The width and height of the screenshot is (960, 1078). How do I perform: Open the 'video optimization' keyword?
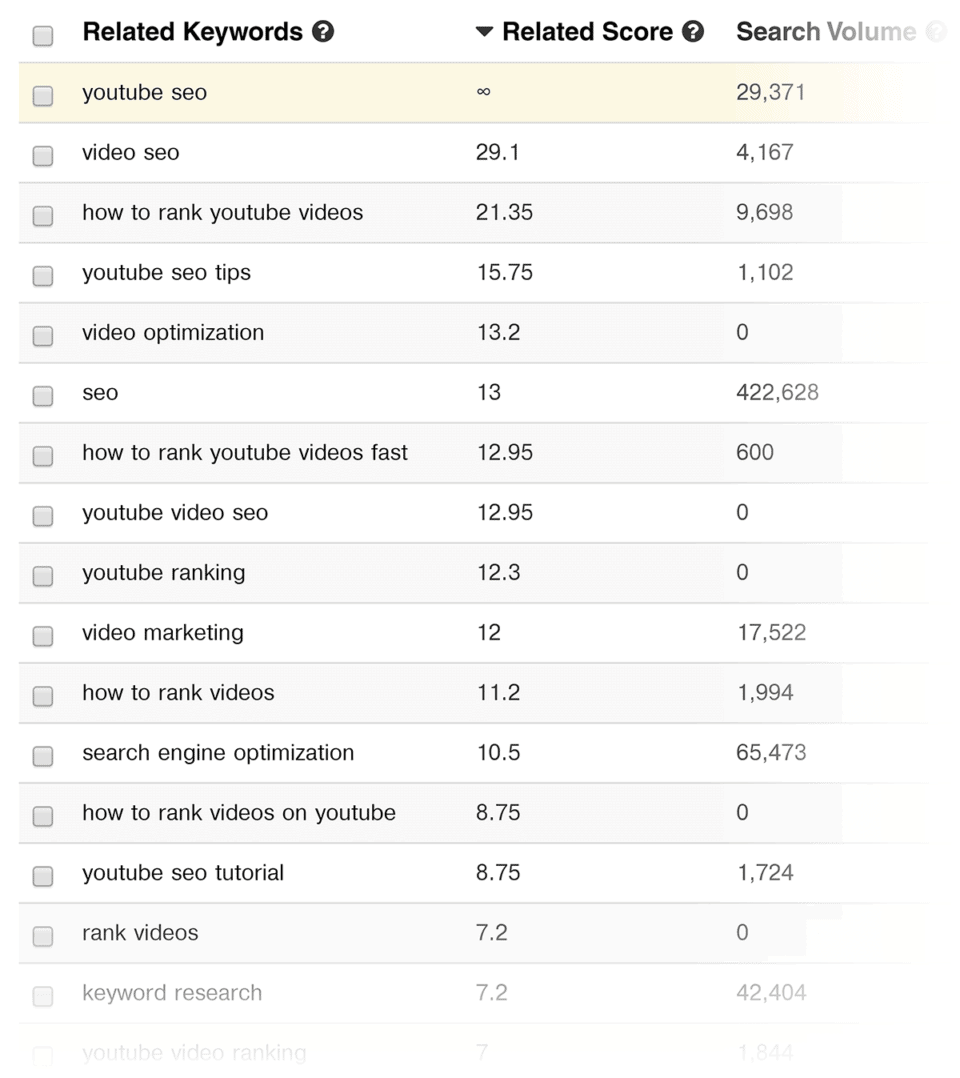[173, 332]
